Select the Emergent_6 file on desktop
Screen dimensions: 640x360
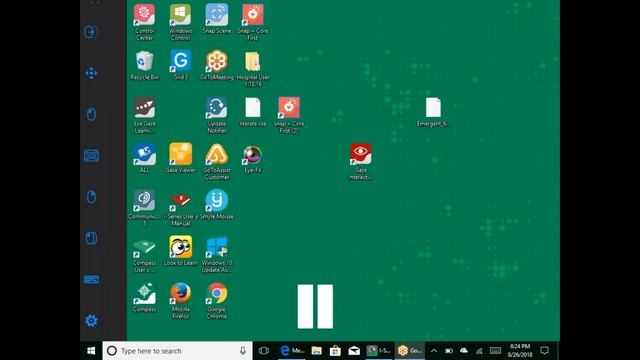click(x=433, y=112)
